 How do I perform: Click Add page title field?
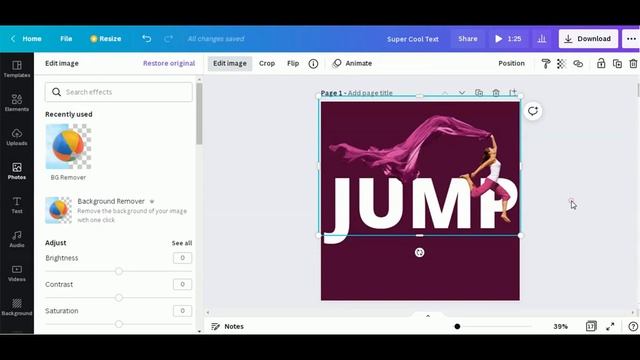(370, 93)
